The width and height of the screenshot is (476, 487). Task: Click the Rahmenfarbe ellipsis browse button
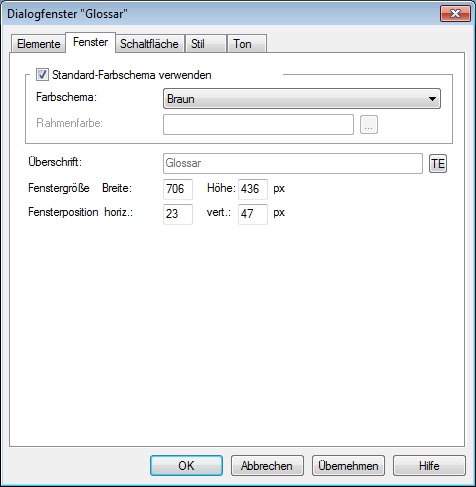(x=369, y=125)
